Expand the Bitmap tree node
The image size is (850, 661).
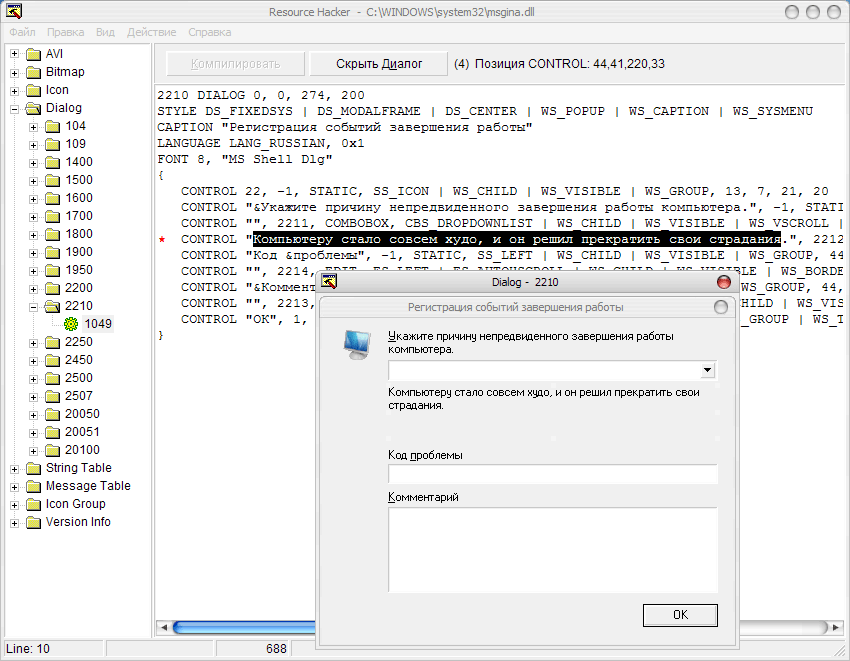pos(15,72)
